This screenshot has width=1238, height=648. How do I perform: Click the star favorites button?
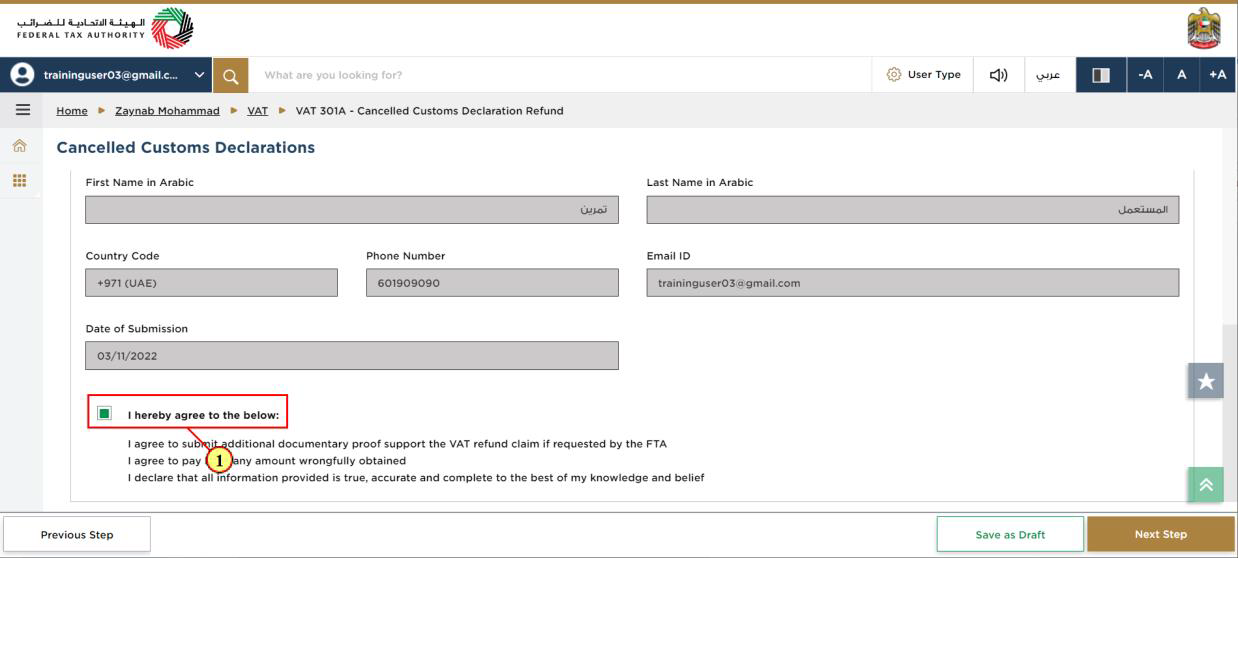click(1205, 380)
